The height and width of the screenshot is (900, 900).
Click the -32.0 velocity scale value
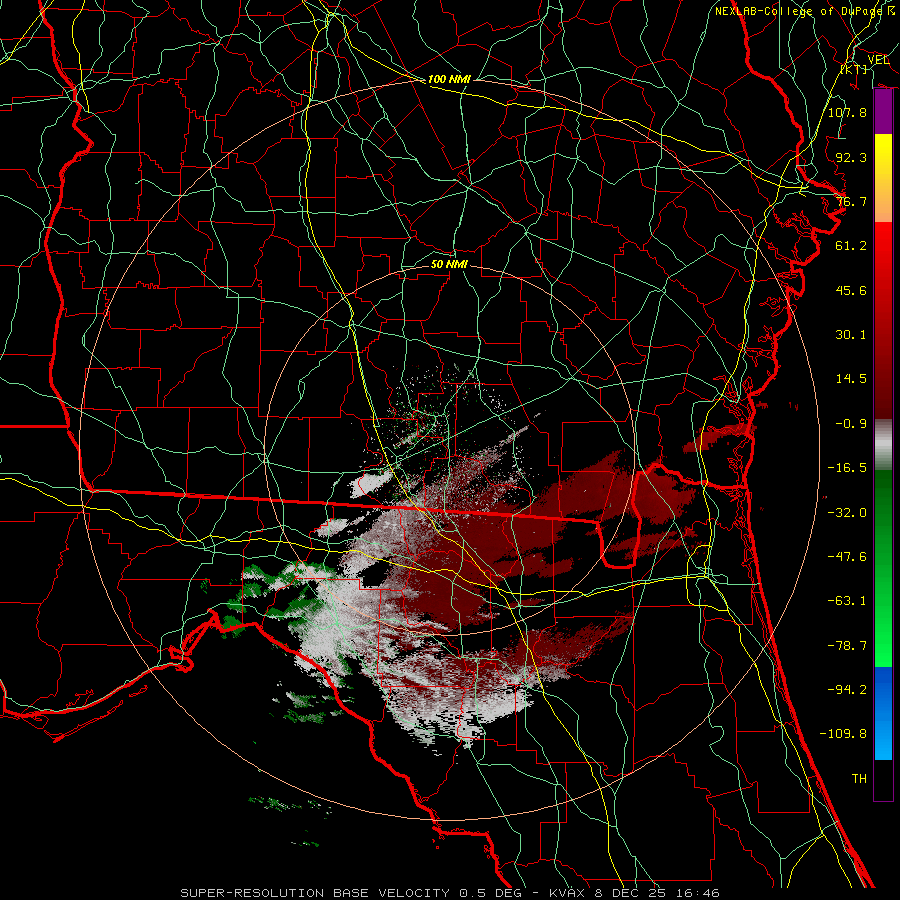[x=847, y=512]
